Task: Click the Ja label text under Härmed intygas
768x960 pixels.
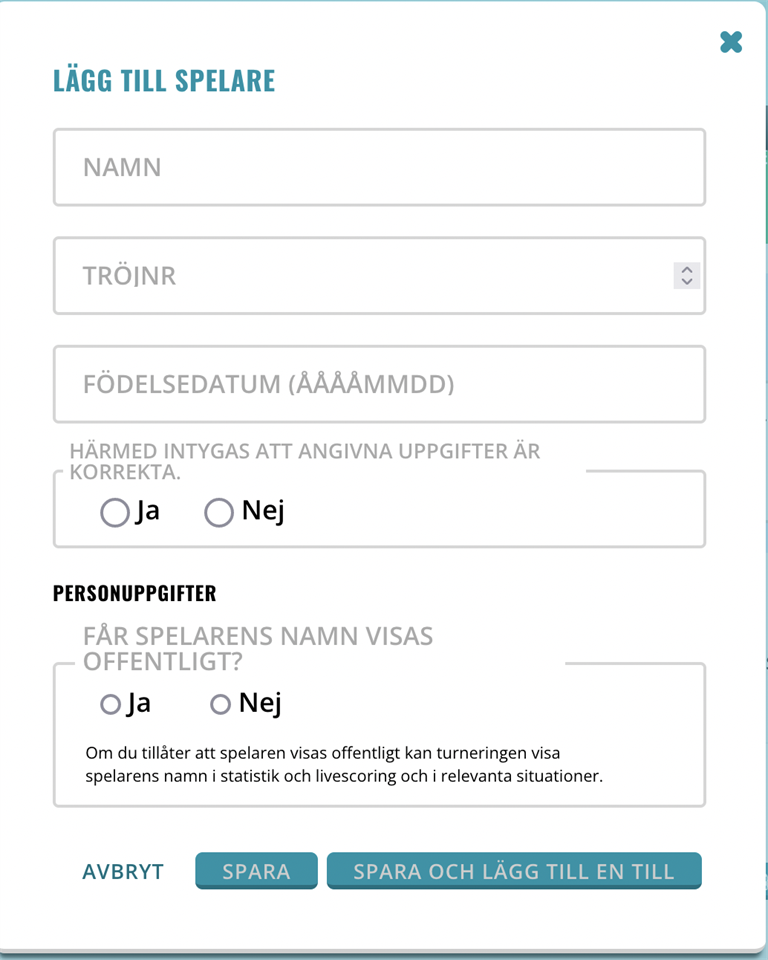Action: tap(148, 511)
